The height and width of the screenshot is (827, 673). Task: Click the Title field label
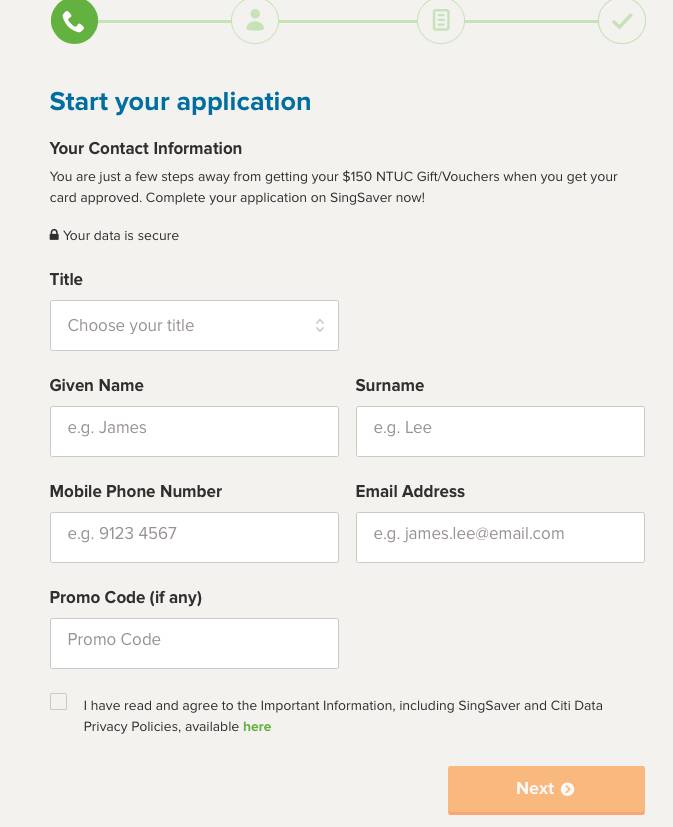[x=66, y=280]
